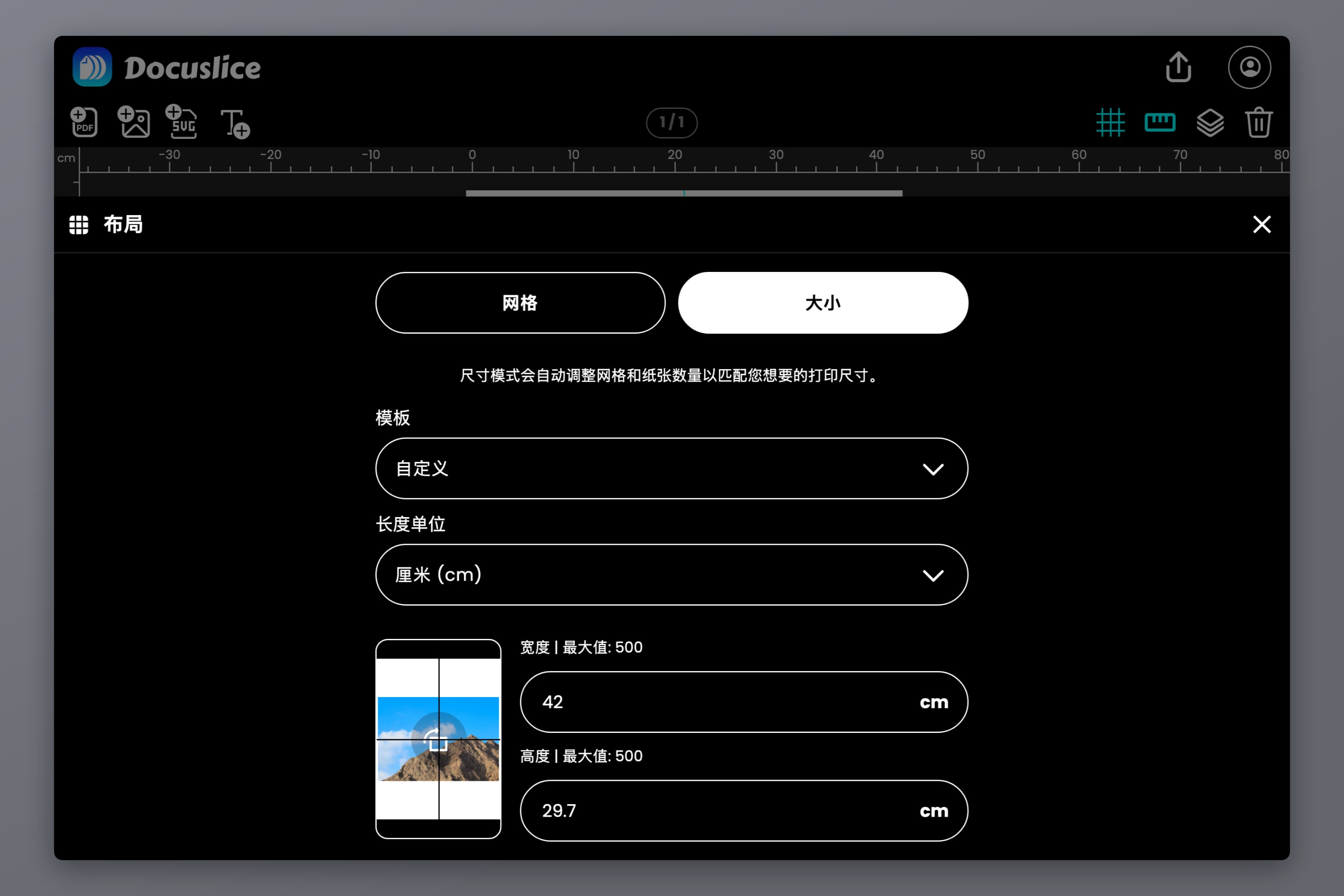The width and height of the screenshot is (1344, 896).
Task: Click the 高度 height input field
Action: tap(744, 810)
